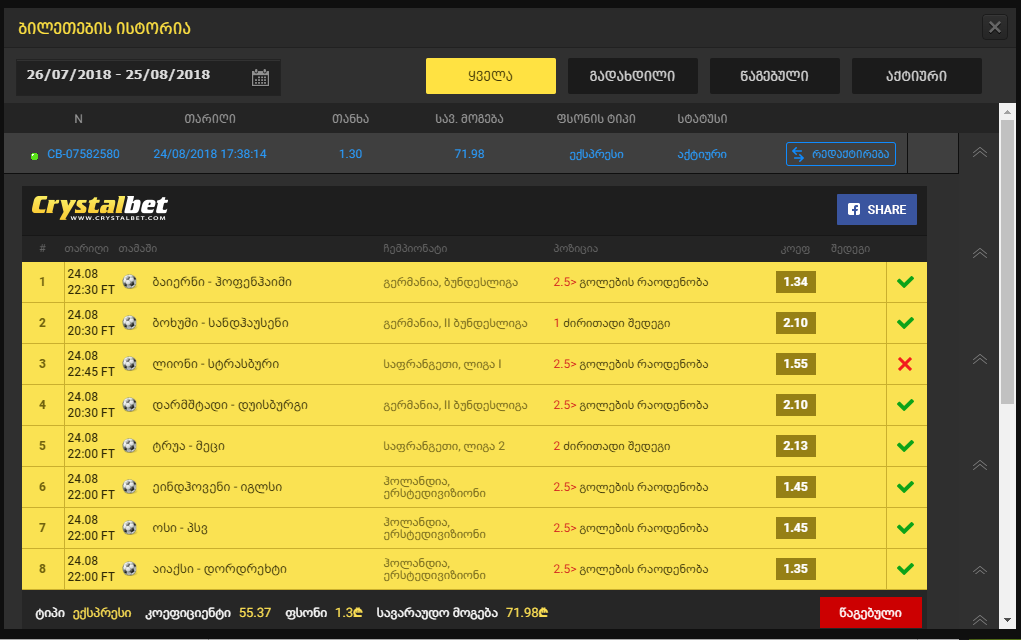
Task: Click the თარიღი column header in ticket list
Action: point(210,118)
